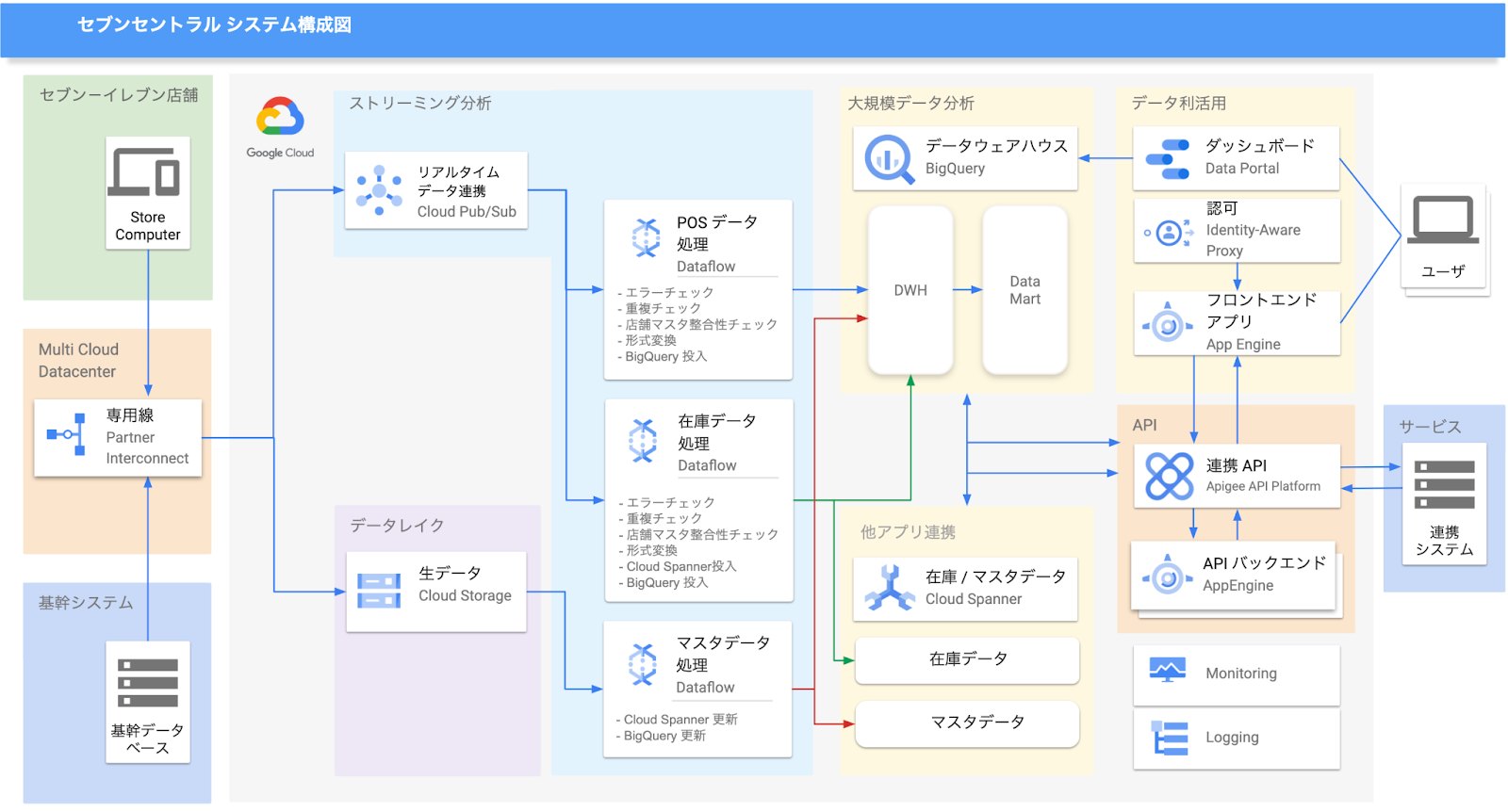The image size is (1508, 812).
Task: Click the Multi Cloud Datacenter label
Action: click(x=79, y=361)
